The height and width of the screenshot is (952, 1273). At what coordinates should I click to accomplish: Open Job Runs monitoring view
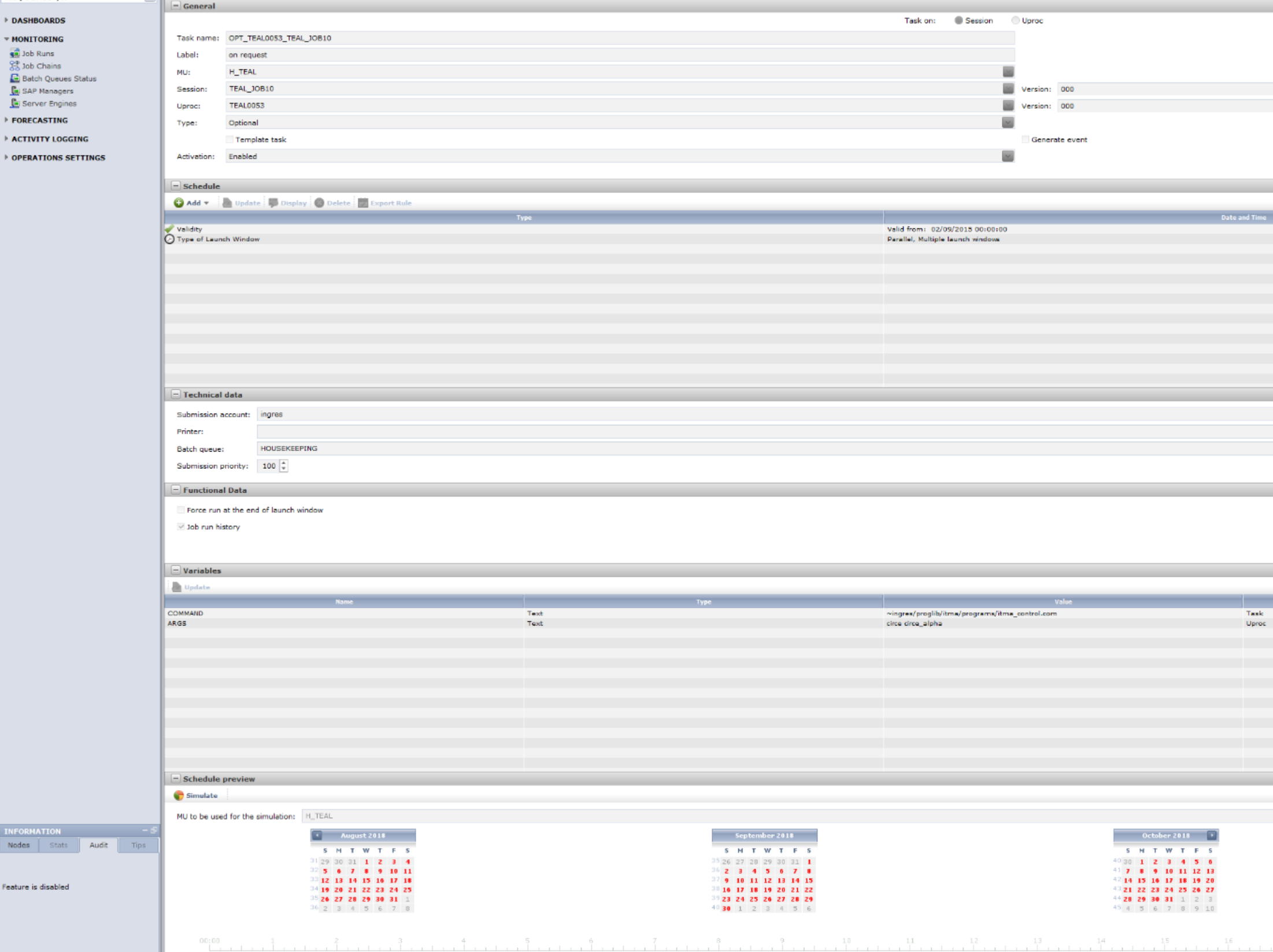click(37, 54)
